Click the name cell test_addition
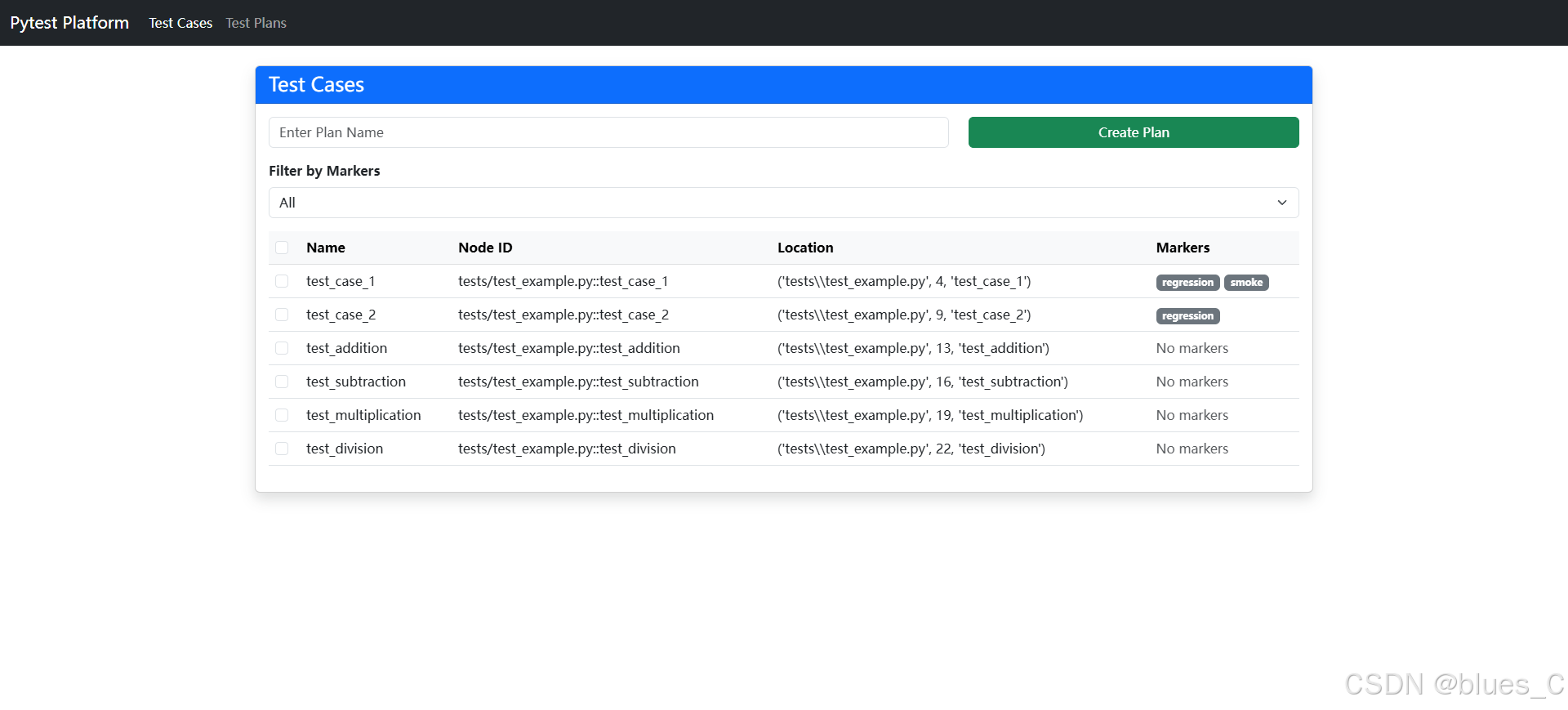Image resolution: width=1568 pixels, height=710 pixels. (x=346, y=348)
